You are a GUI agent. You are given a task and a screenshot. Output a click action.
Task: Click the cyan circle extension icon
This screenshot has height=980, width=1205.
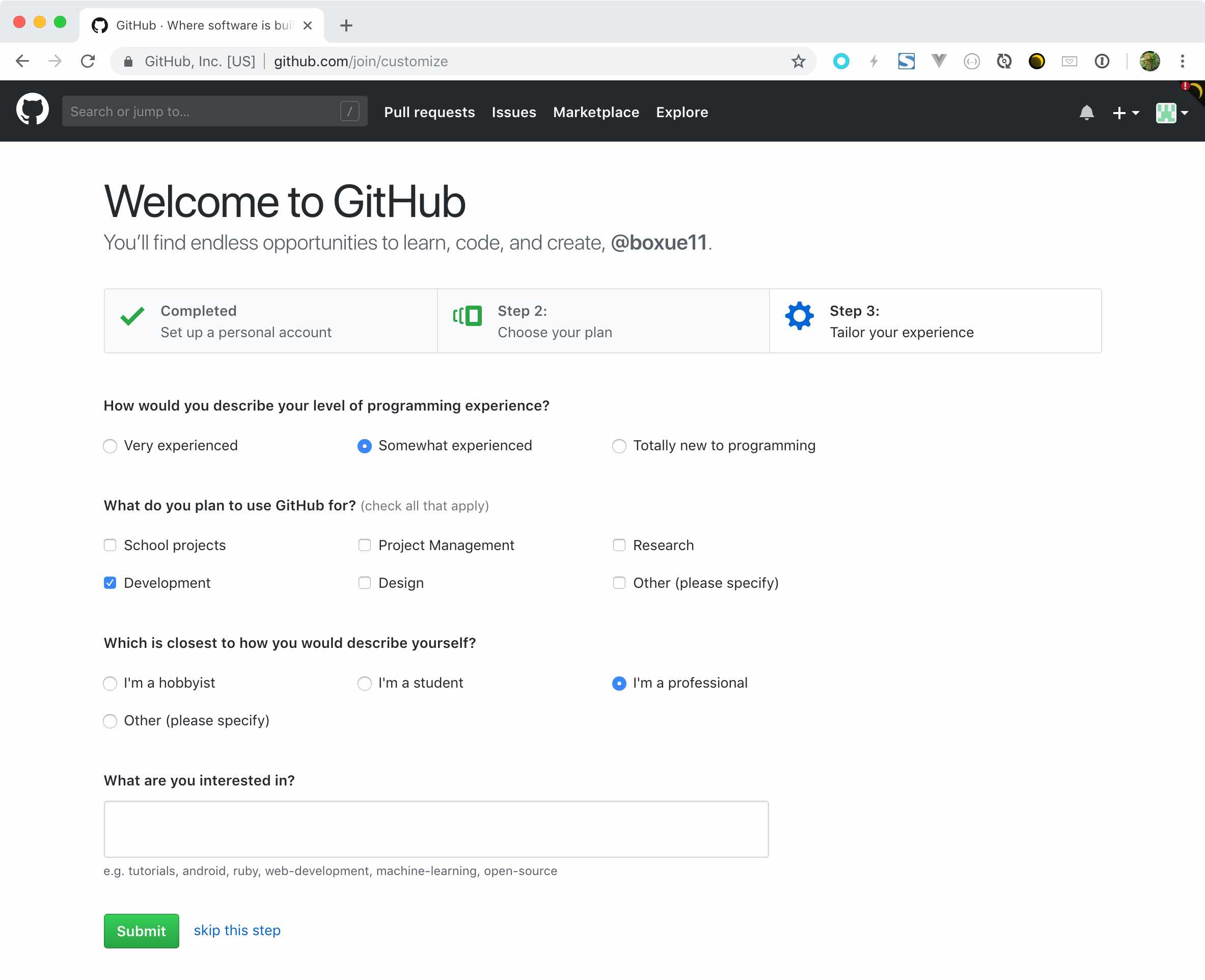[x=841, y=61]
